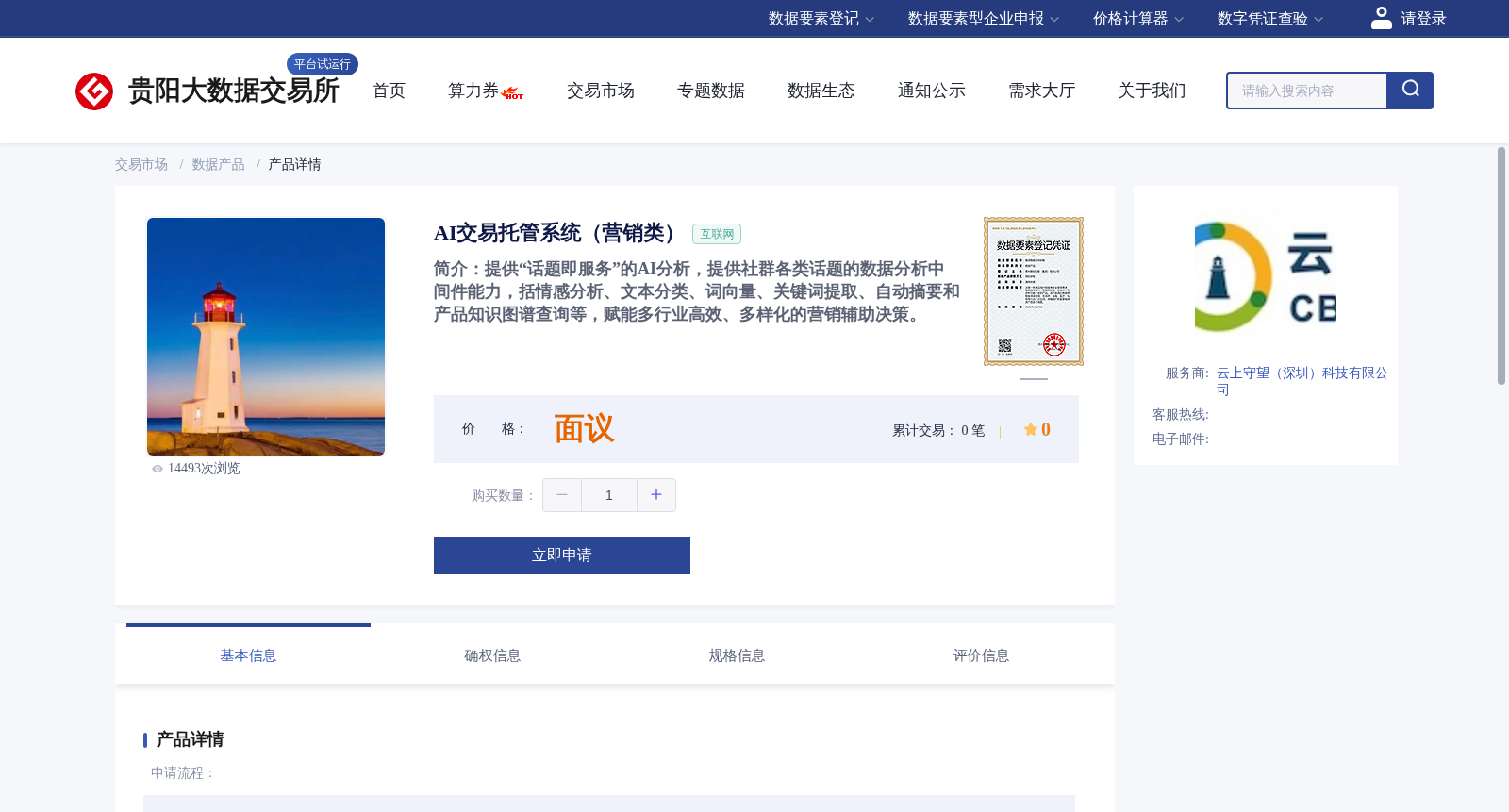
Task: Click the Guiyang Big Data Exchange logo icon
Action: coord(94,91)
